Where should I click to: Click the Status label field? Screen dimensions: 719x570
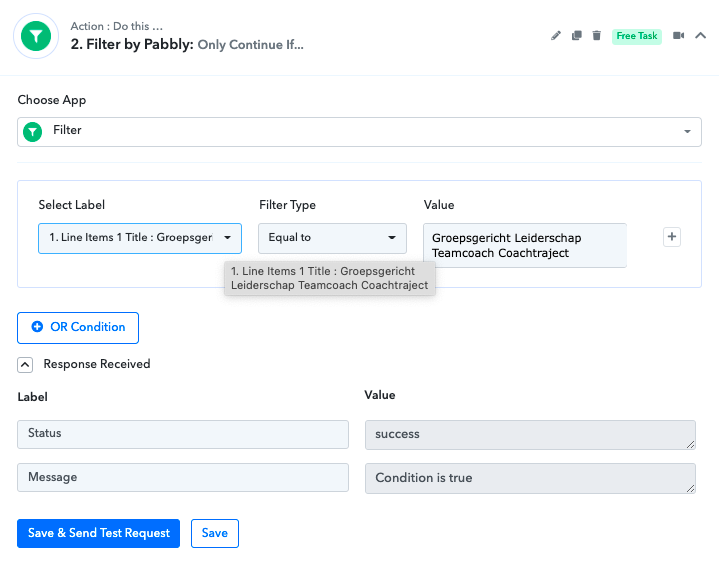pyautogui.click(x=183, y=434)
